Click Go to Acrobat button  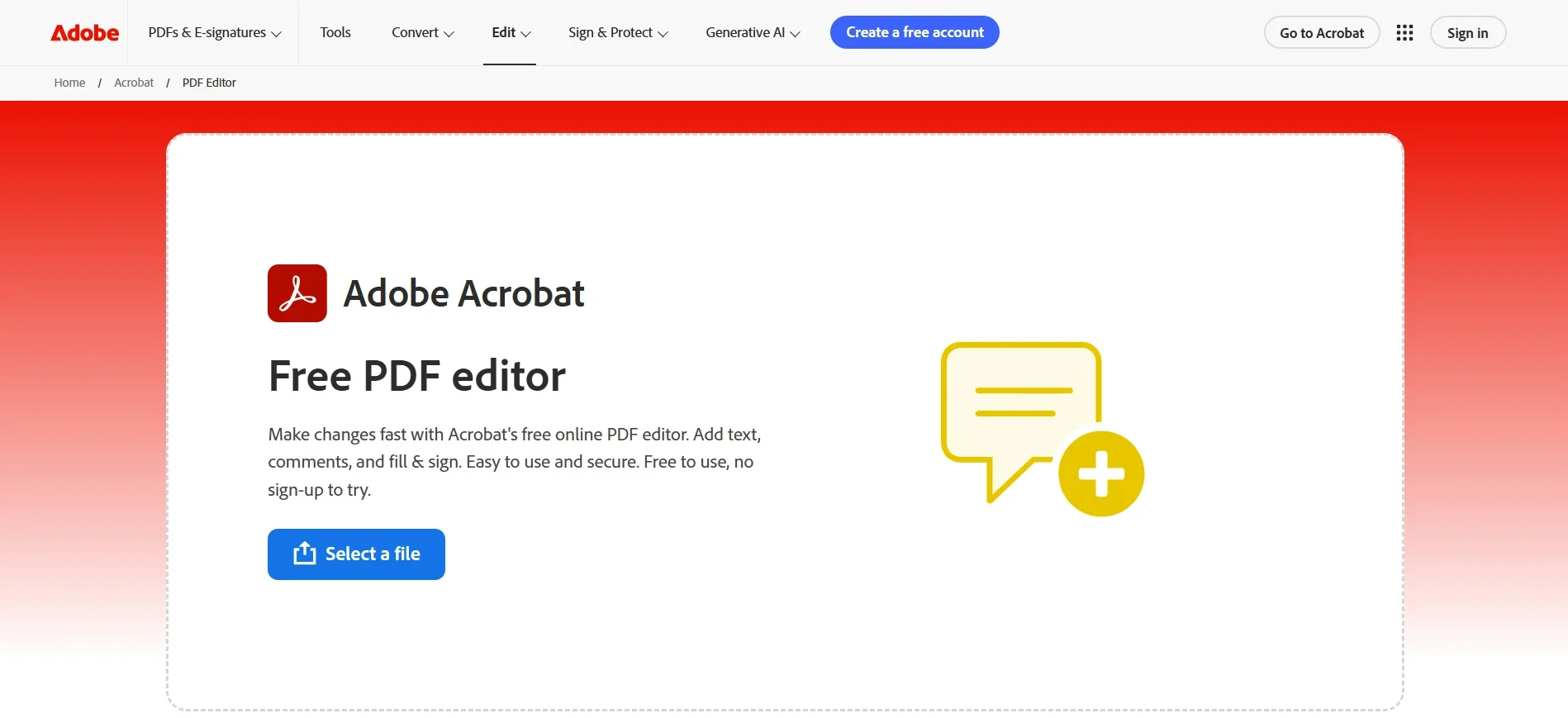click(1322, 33)
